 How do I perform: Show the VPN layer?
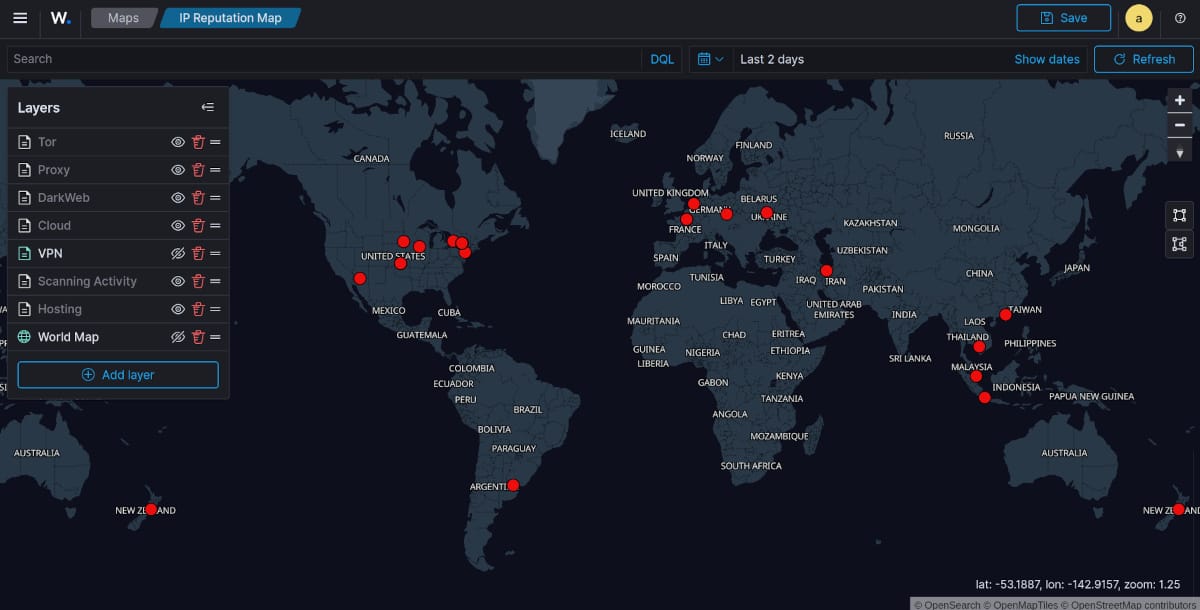[x=178, y=254]
